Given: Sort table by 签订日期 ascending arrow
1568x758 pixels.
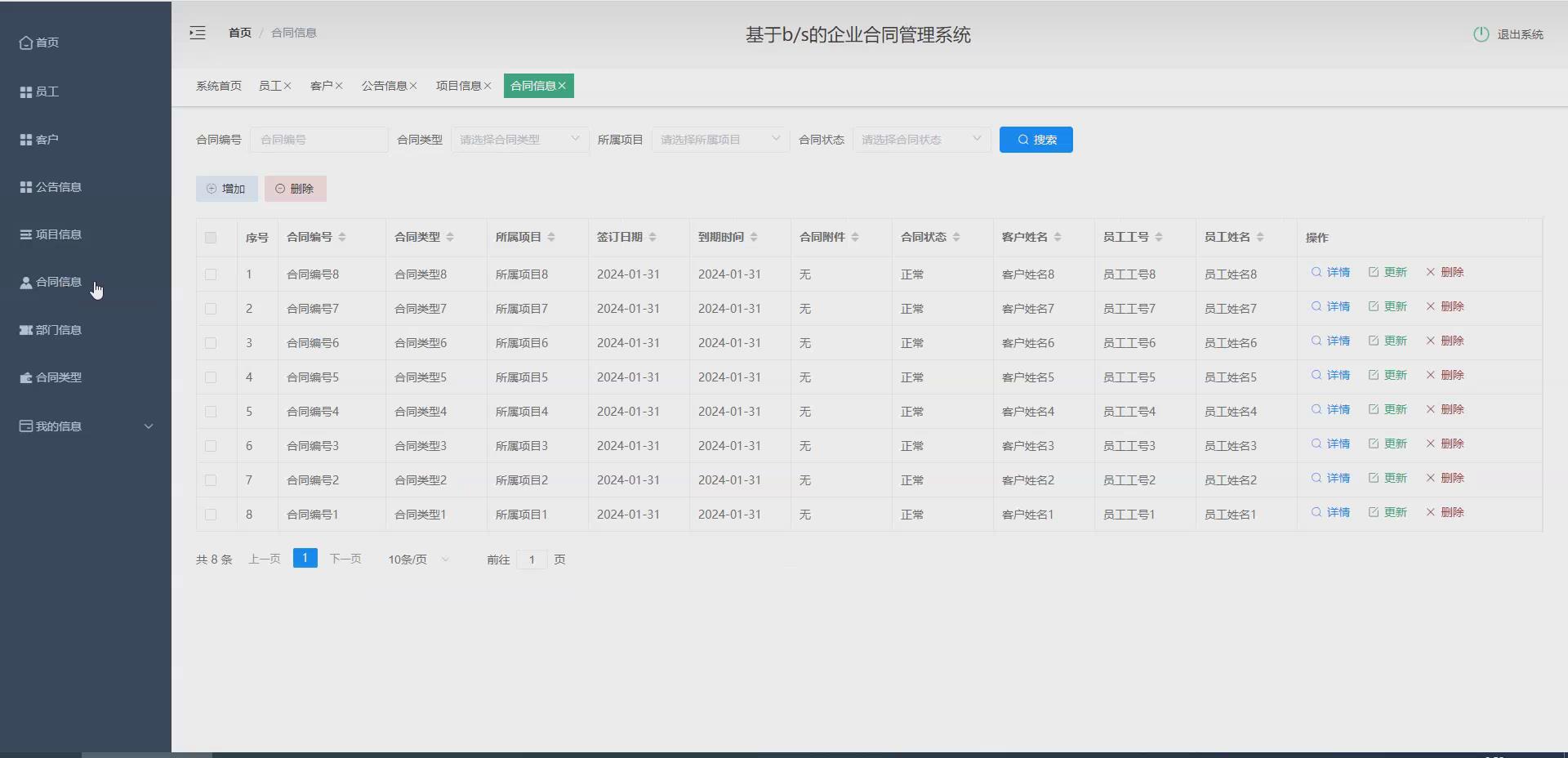Looking at the screenshot, I should [x=653, y=234].
